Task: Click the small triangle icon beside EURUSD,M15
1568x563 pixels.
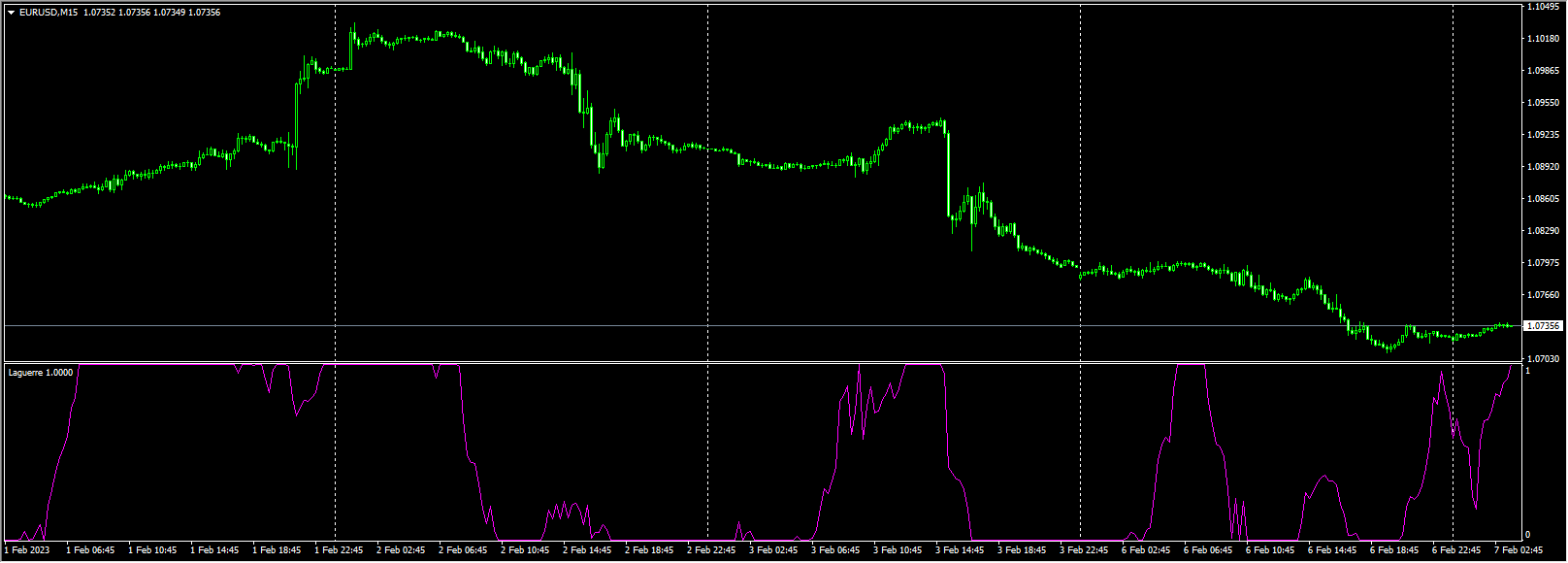Action: (11, 13)
